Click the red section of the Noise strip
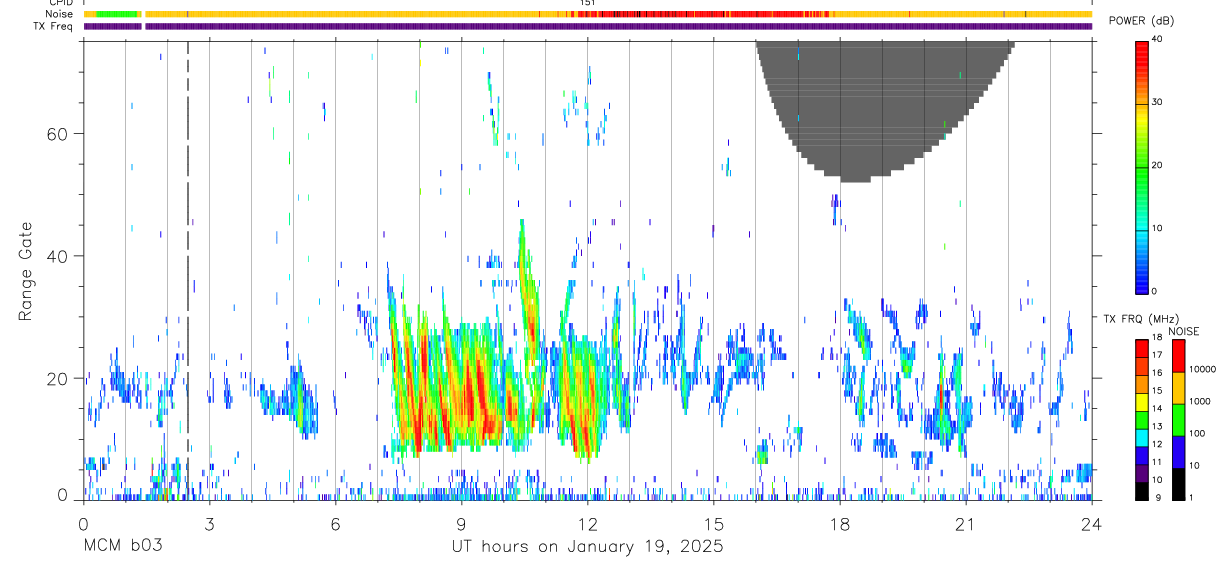This screenshot has width=1228, height=567. pos(705,14)
